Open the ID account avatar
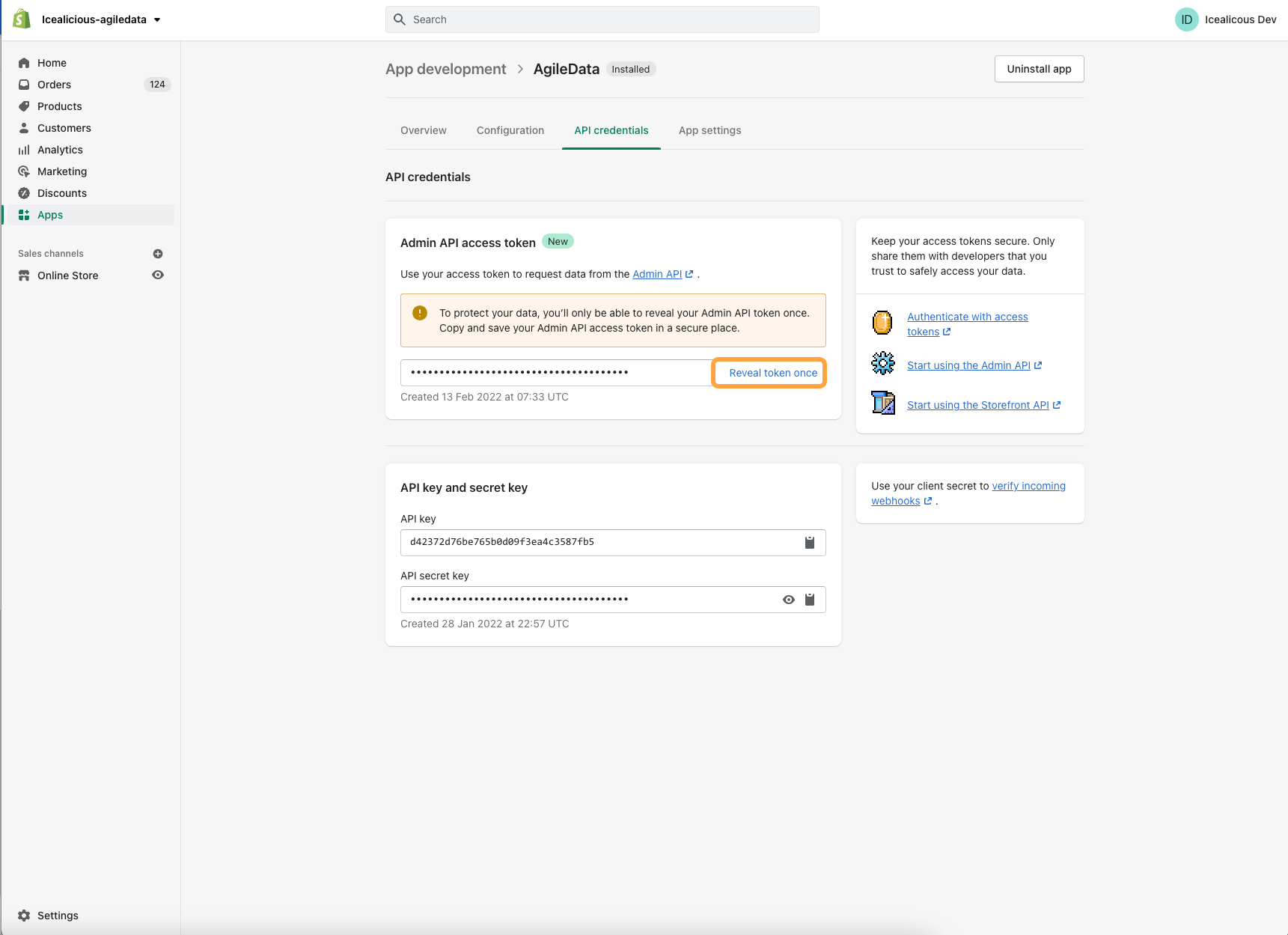The image size is (1288, 935). click(x=1186, y=19)
